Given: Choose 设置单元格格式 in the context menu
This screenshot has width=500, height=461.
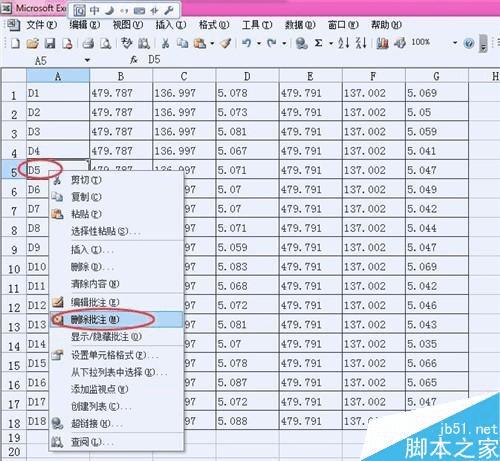Looking at the screenshot, I should [x=117, y=355].
